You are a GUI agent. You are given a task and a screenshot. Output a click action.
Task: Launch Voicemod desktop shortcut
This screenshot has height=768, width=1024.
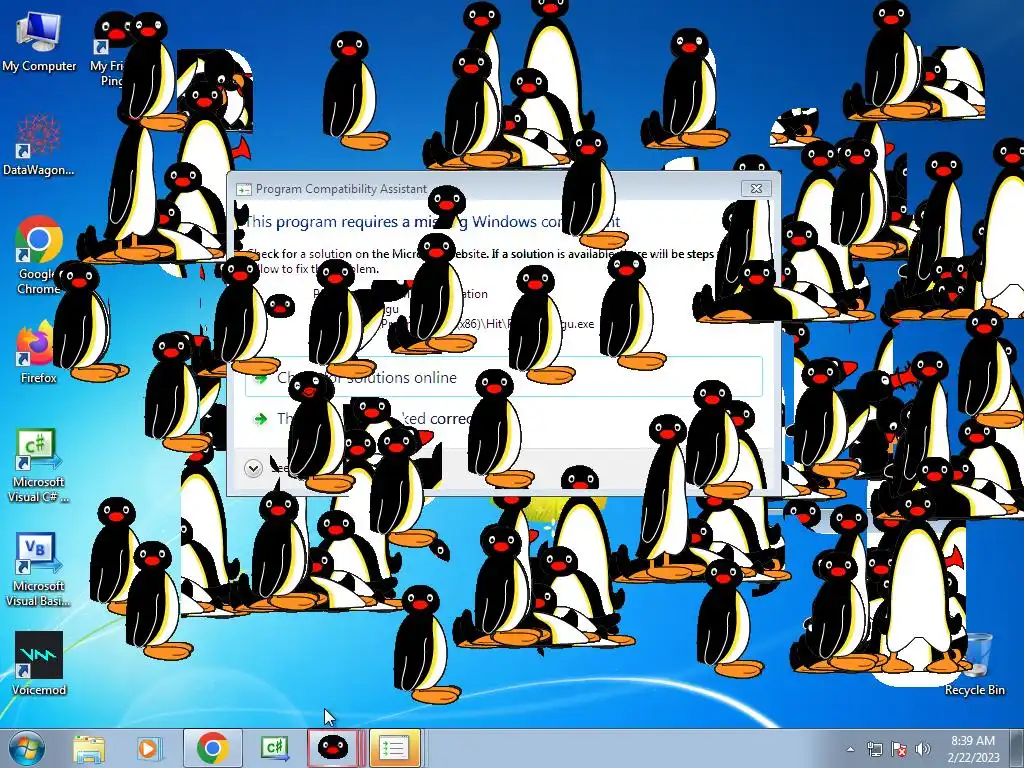[x=39, y=663]
